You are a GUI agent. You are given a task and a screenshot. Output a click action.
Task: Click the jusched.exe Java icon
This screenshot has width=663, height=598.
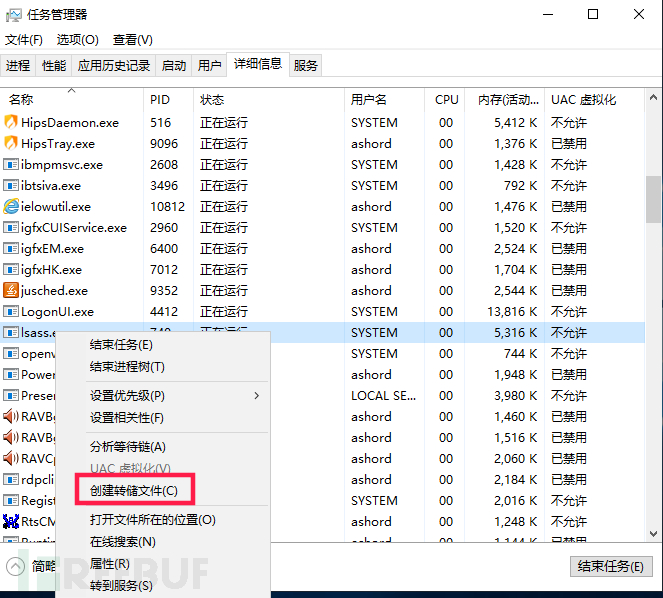pyautogui.click(x=11, y=290)
